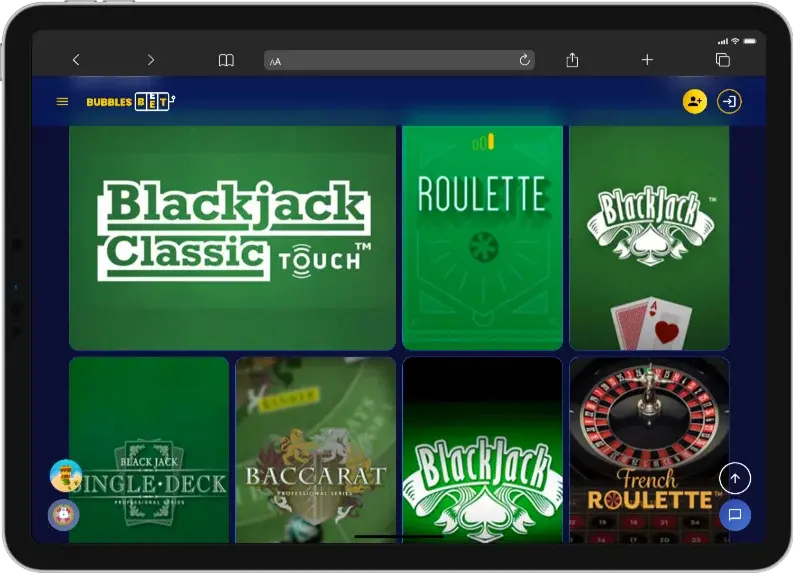Tap the Safari address bar field
The image size is (793, 573).
400,60
